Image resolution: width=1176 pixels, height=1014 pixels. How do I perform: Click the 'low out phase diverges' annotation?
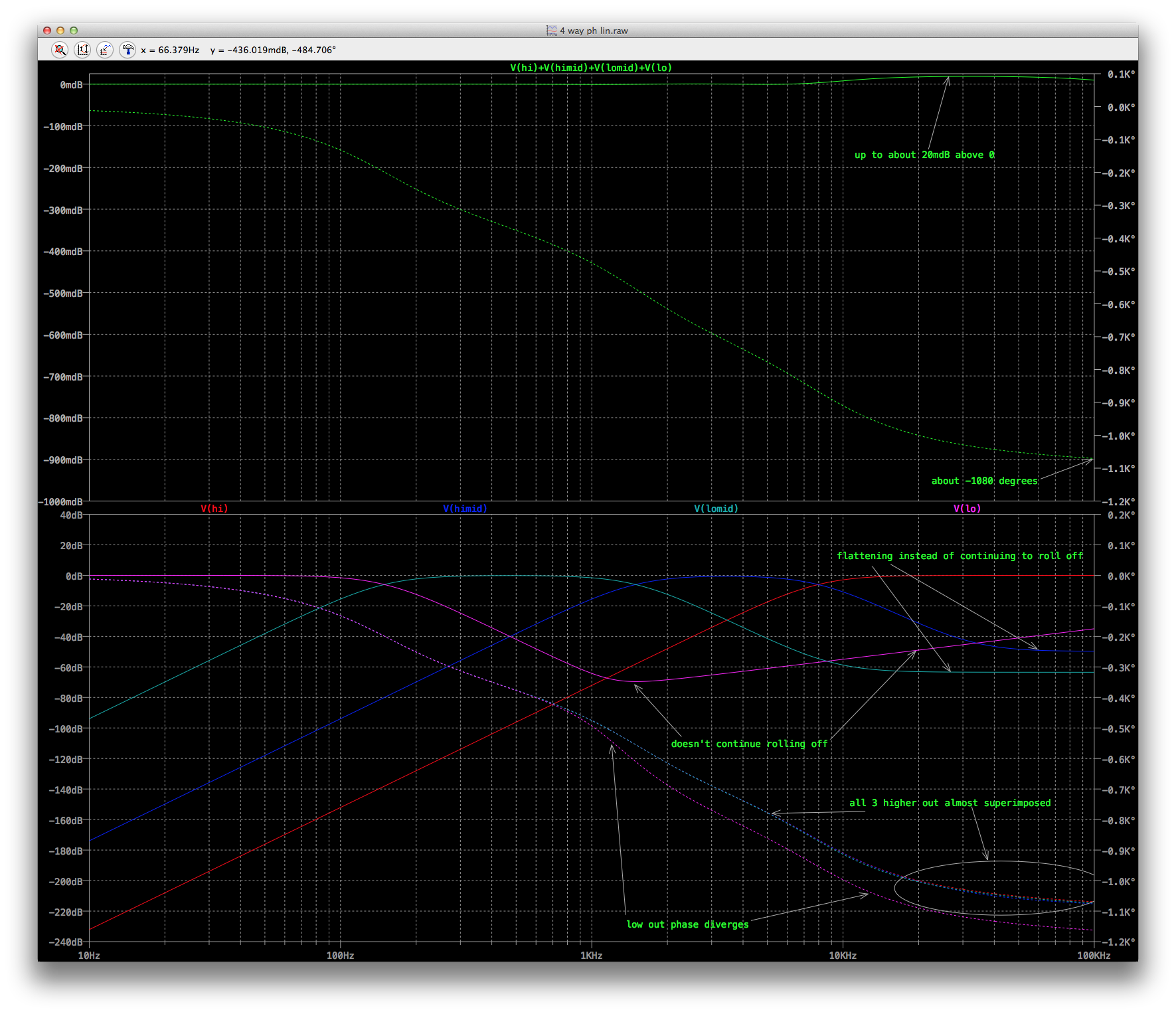[687, 924]
